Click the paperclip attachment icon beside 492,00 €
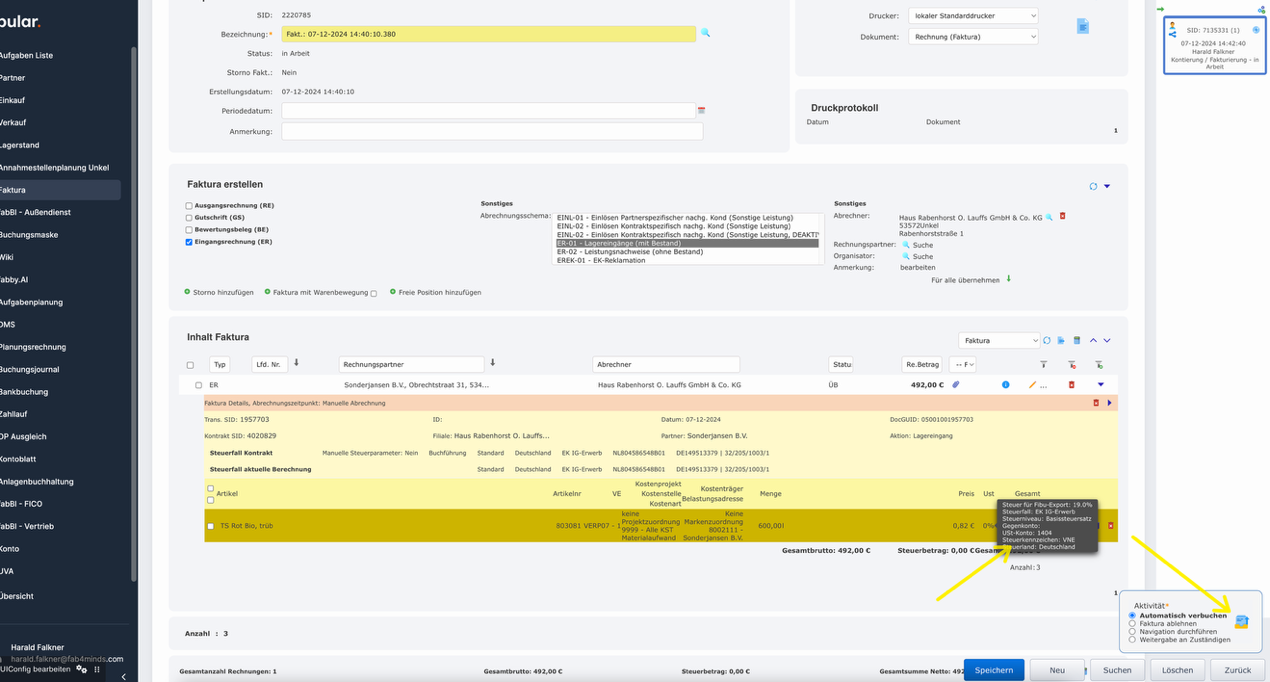Viewport: 1270px width, 682px height. click(x=956, y=384)
